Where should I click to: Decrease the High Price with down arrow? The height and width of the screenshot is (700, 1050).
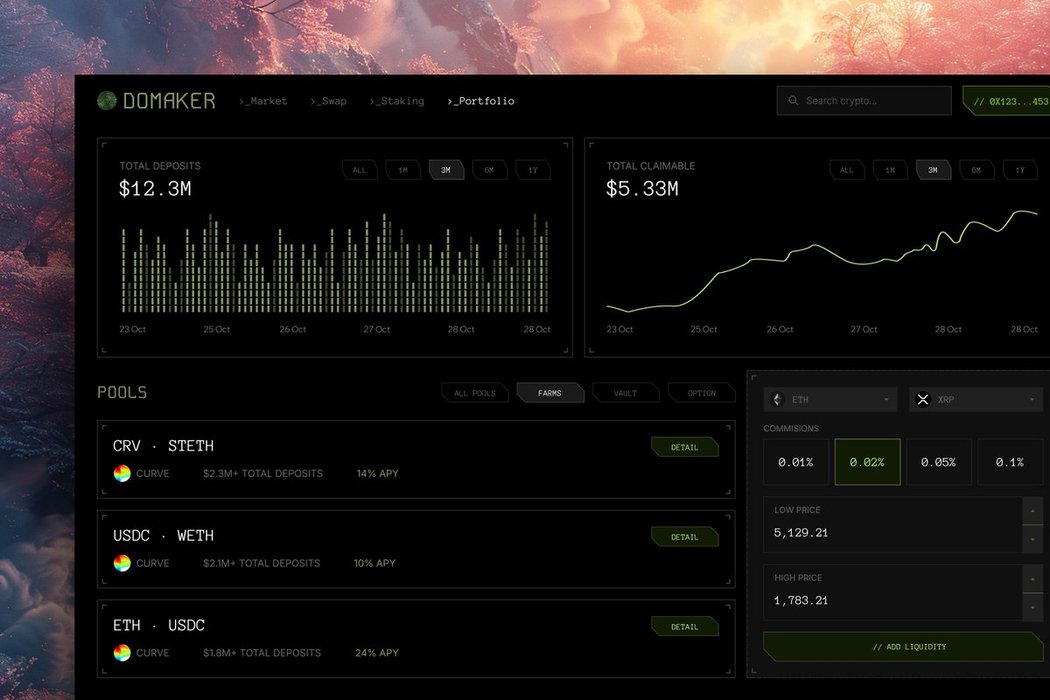click(1033, 607)
